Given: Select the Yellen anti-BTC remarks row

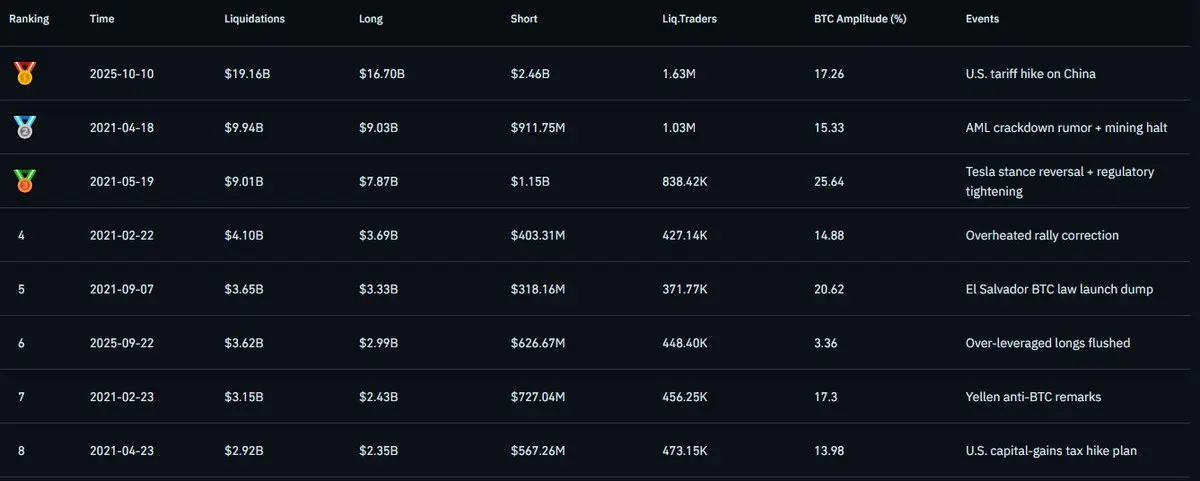Looking at the screenshot, I should 600,397.
